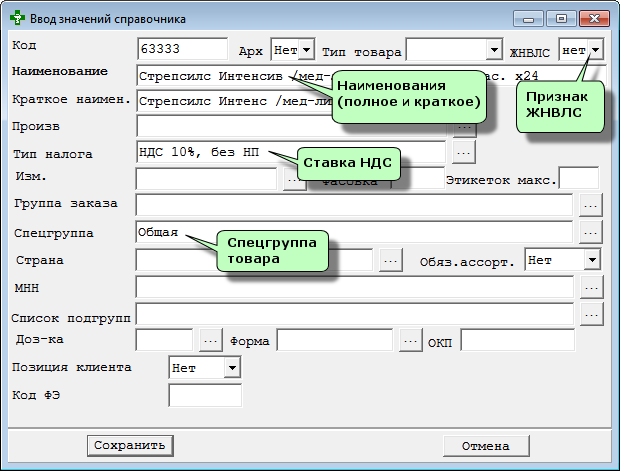Click the Наименование bold label
The width and height of the screenshot is (620, 471).
[60, 71]
